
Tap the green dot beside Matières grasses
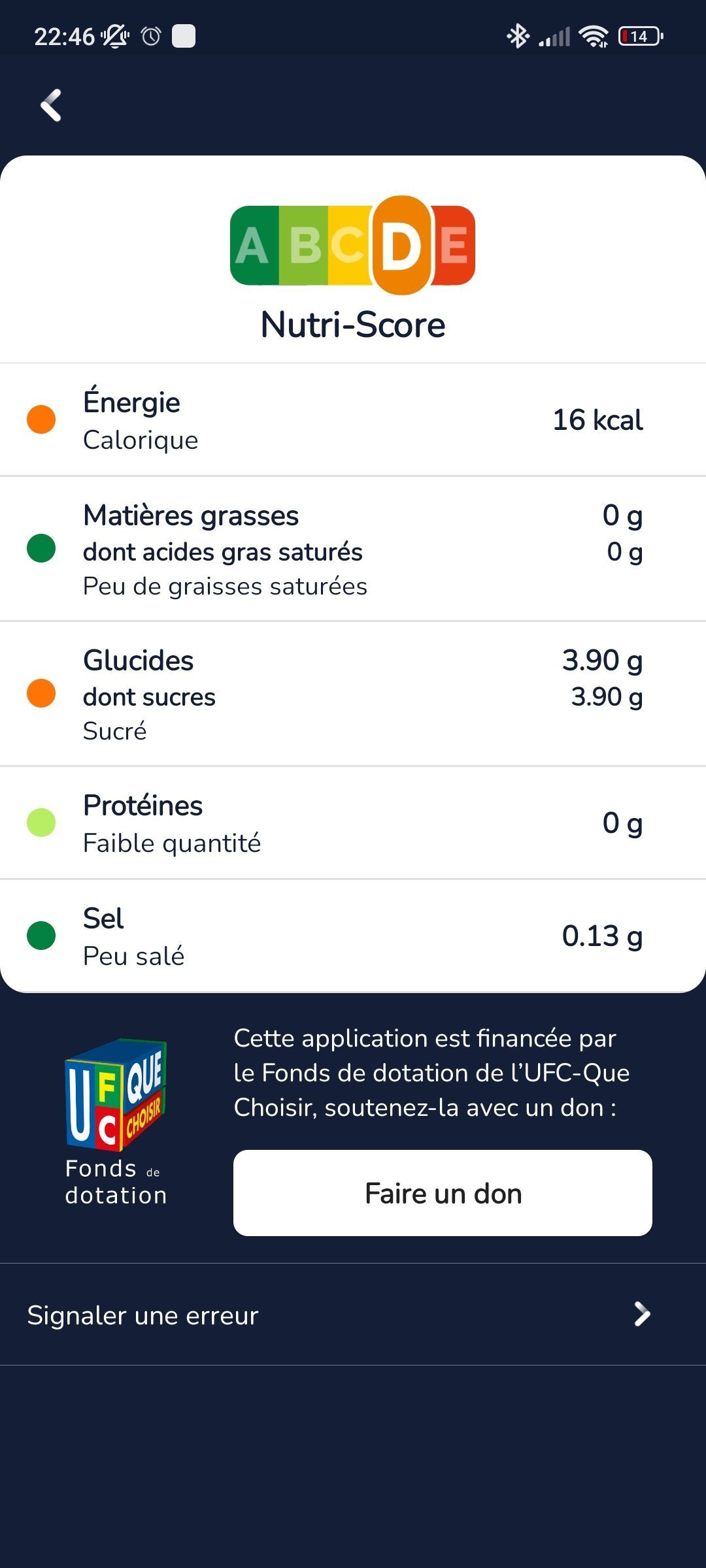point(41,548)
